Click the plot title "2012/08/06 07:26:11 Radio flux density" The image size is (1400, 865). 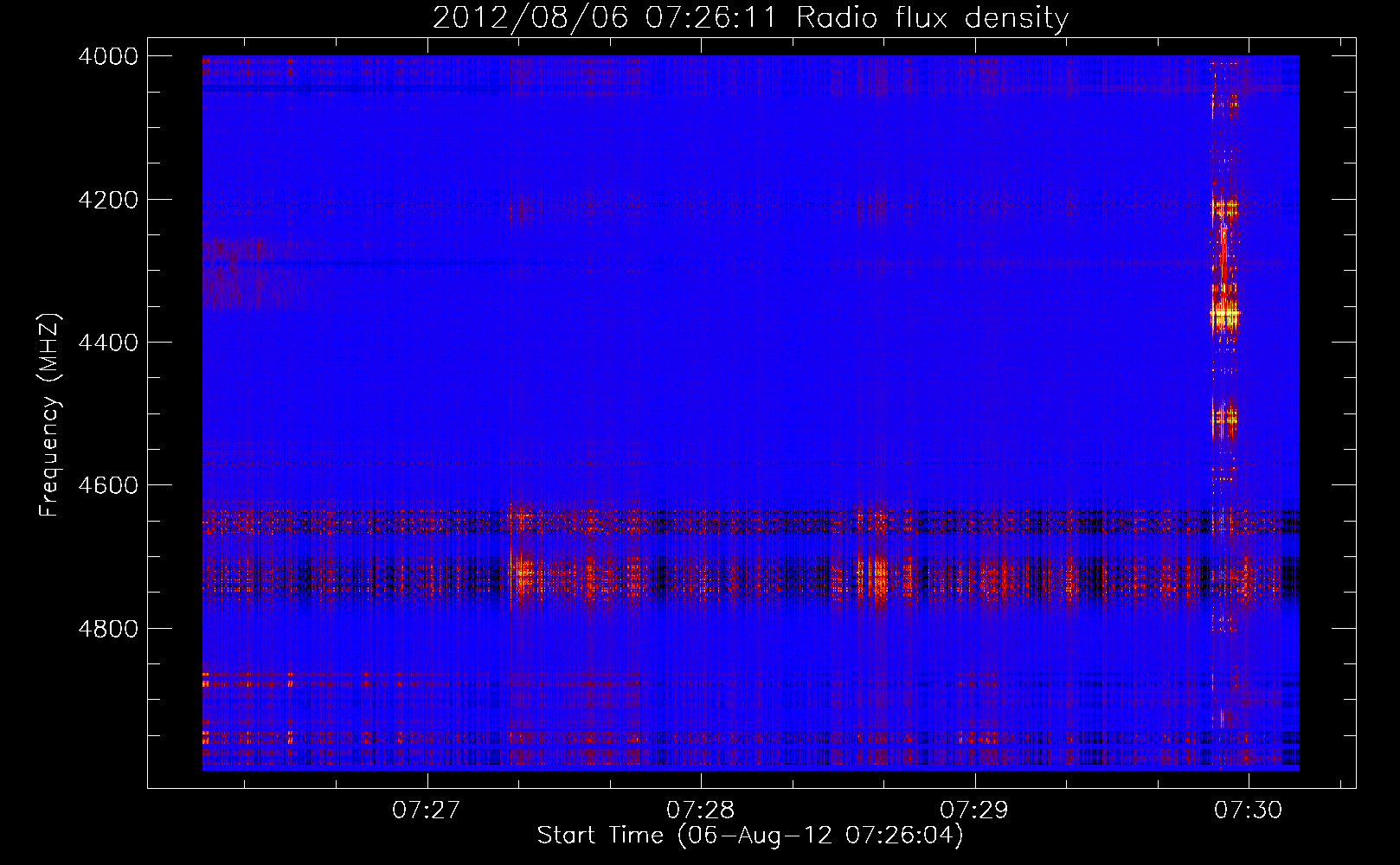point(750,17)
